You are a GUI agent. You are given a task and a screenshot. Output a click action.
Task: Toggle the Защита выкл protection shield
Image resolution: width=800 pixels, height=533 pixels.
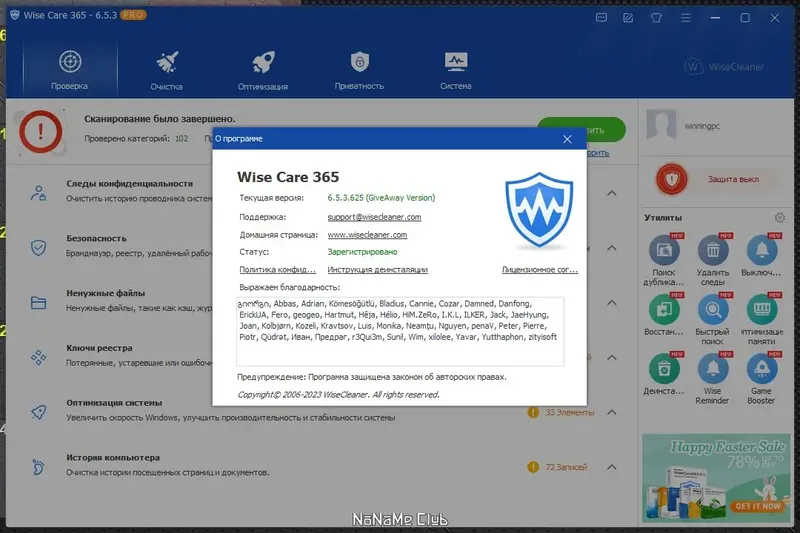671,179
